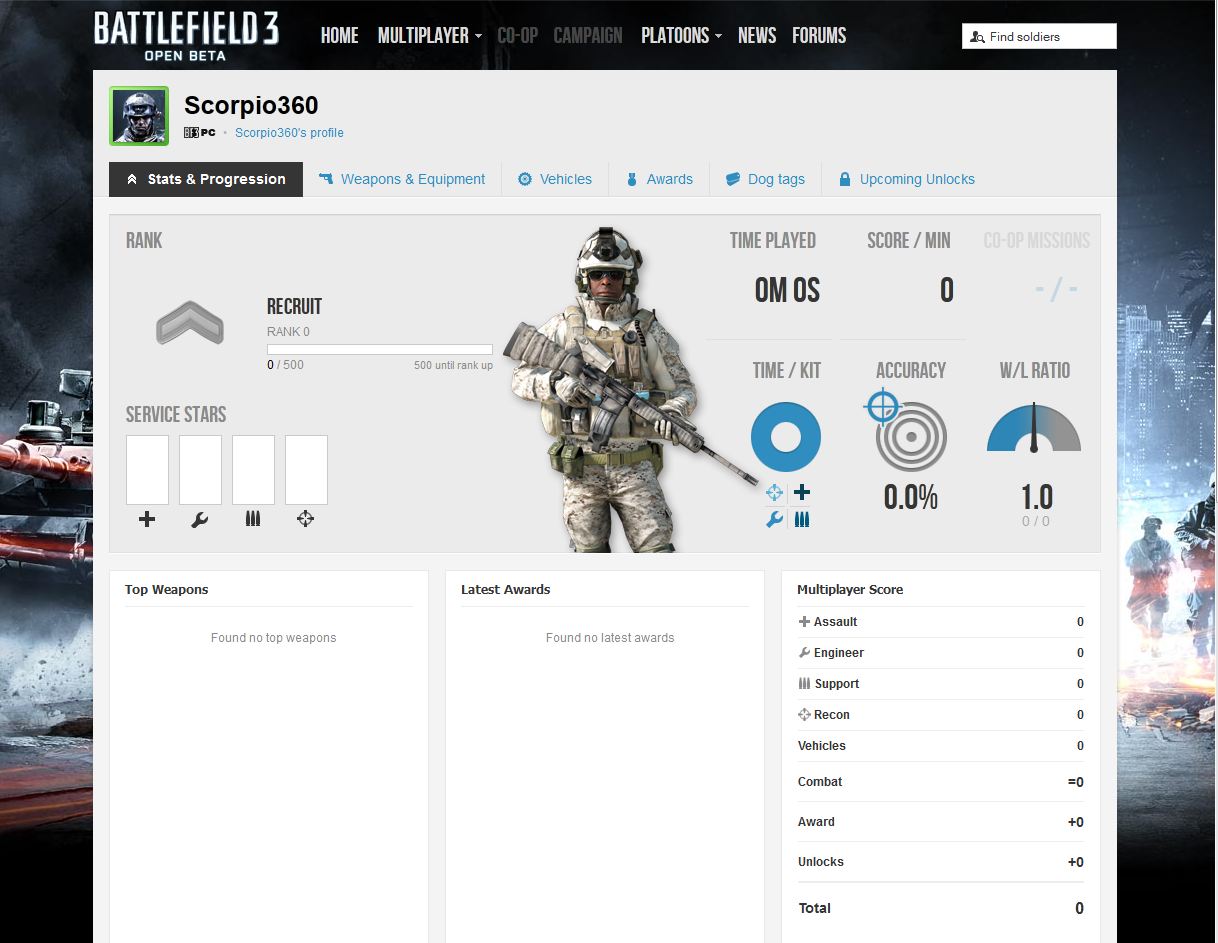The image size is (1218, 943).
Task: Click the Engineer wrench icon under Service Stars
Action: click(x=200, y=519)
